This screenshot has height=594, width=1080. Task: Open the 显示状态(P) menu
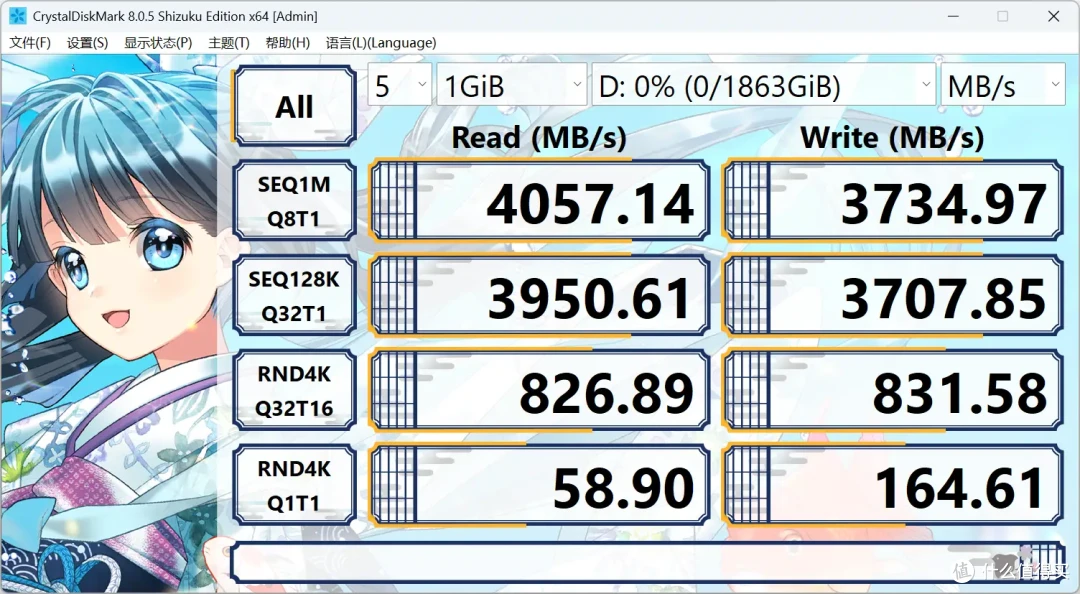158,43
